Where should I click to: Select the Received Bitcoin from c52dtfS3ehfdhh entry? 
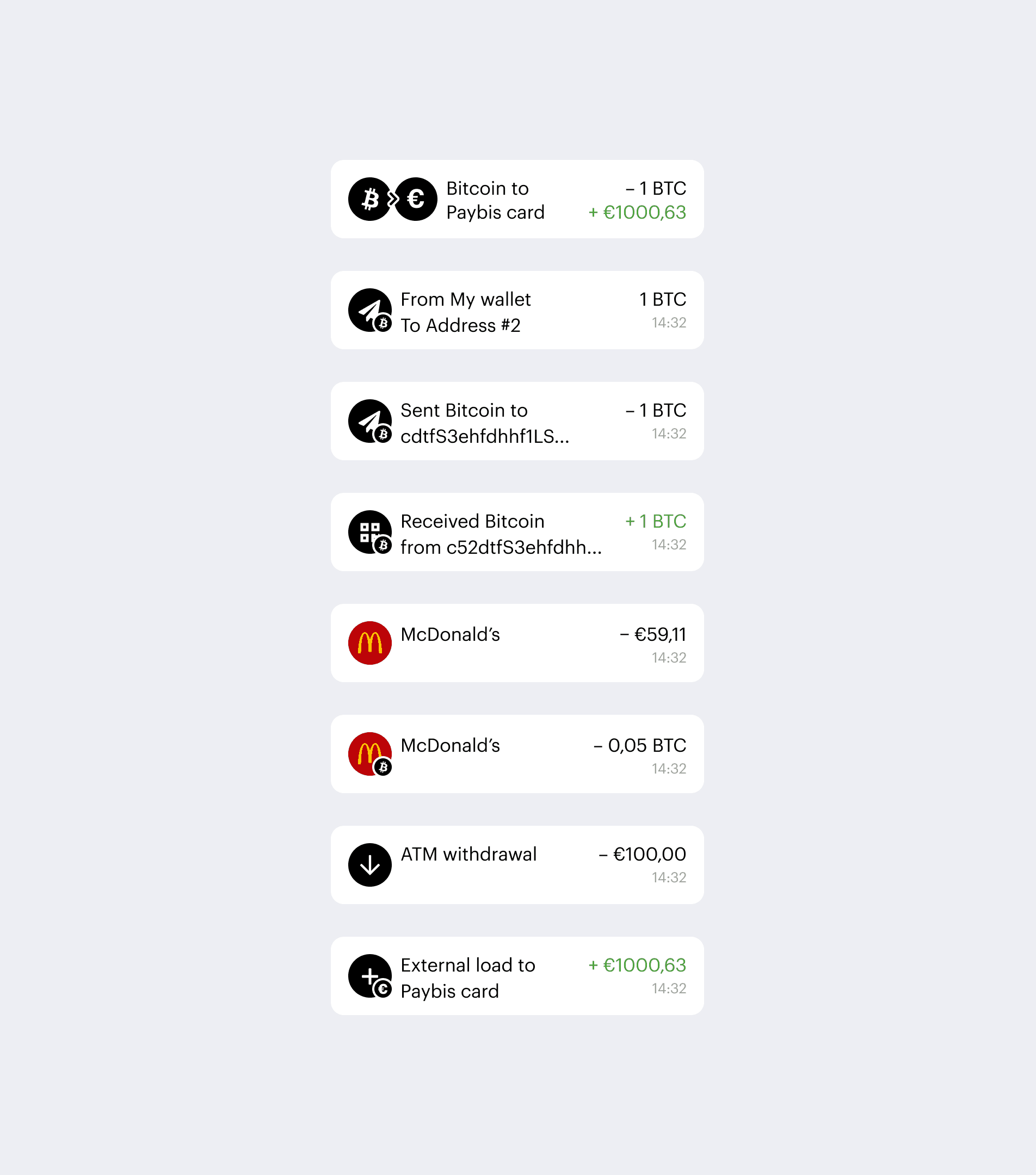517,531
